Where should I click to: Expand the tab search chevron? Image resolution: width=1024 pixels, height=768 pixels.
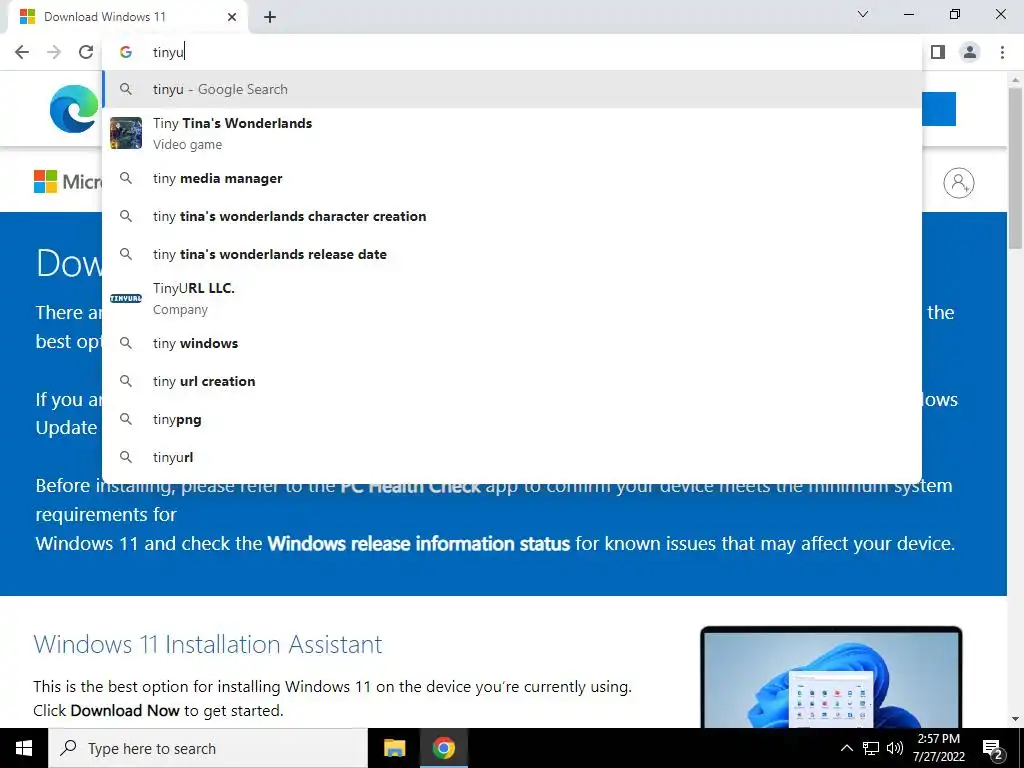[863, 14]
